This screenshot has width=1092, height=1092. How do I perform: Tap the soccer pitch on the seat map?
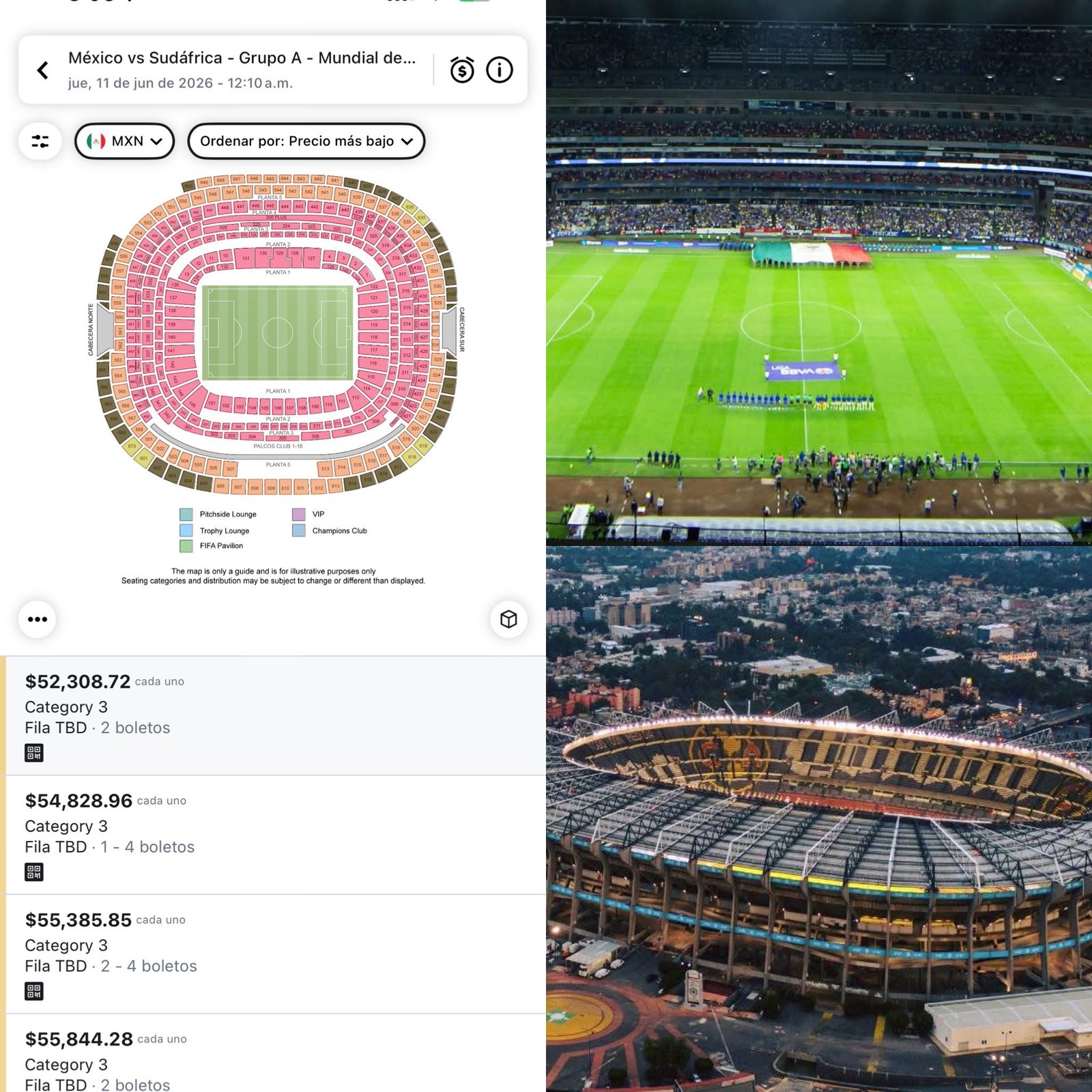(x=277, y=332)
